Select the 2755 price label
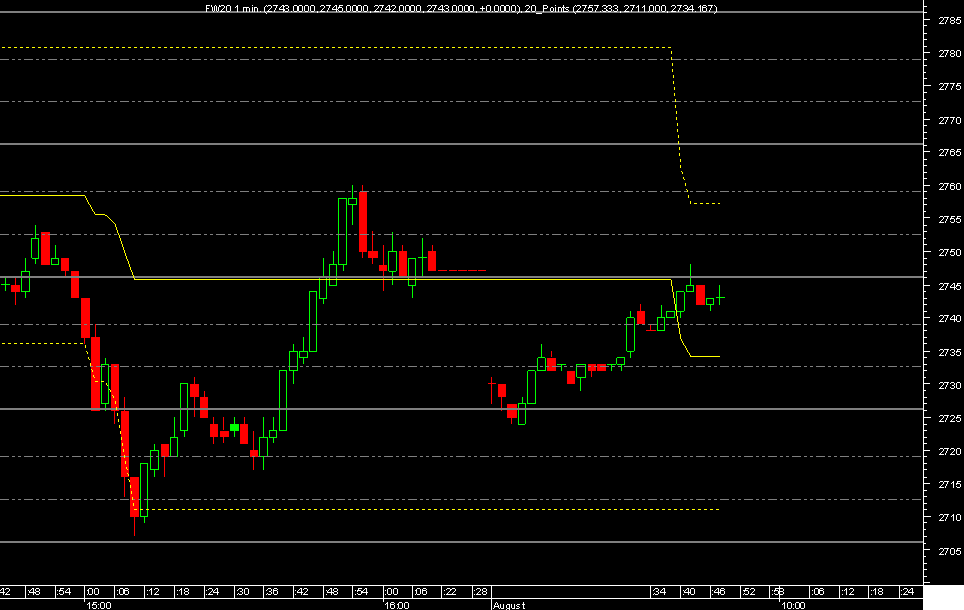The height and width of the screenshot is (610, 964). click(x=949, y=219)
